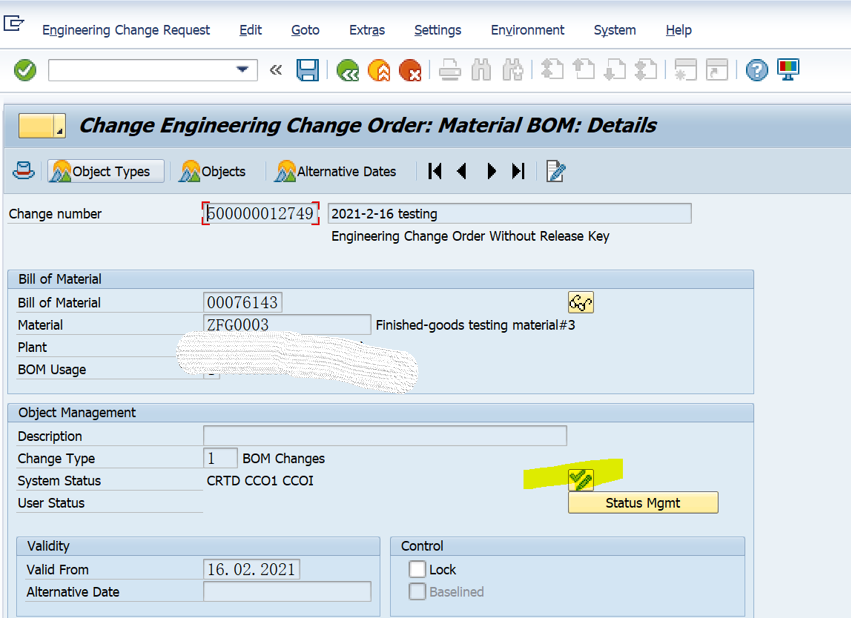Click the Alternative Dates button
Image resolution: width=851 pixels, height=618 pixels.
click(336, 171)
